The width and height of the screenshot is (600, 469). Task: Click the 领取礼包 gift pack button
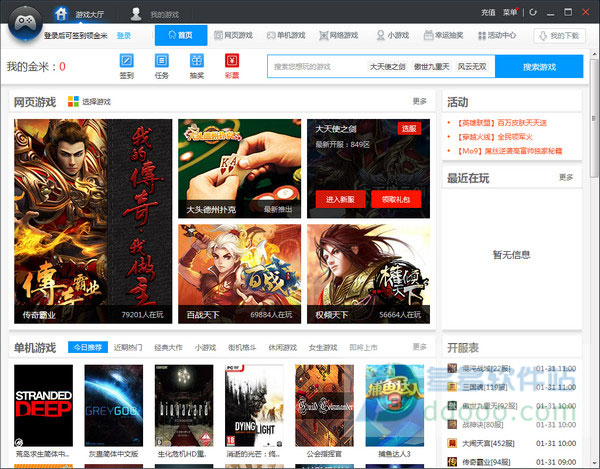point(396,199)
